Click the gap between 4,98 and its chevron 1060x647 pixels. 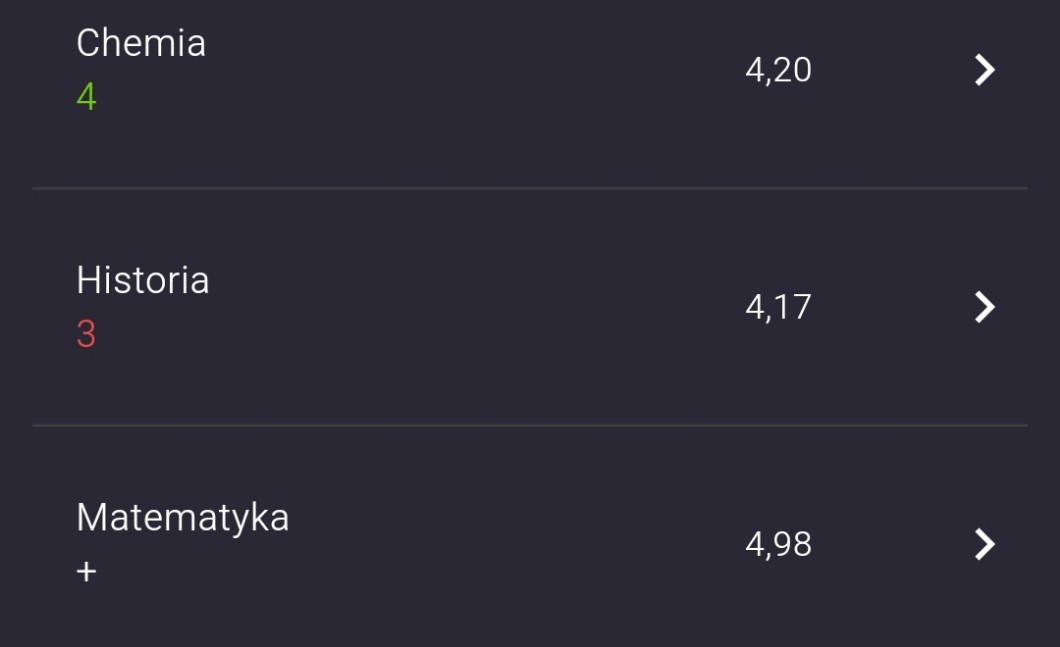(x=890, y=544)
